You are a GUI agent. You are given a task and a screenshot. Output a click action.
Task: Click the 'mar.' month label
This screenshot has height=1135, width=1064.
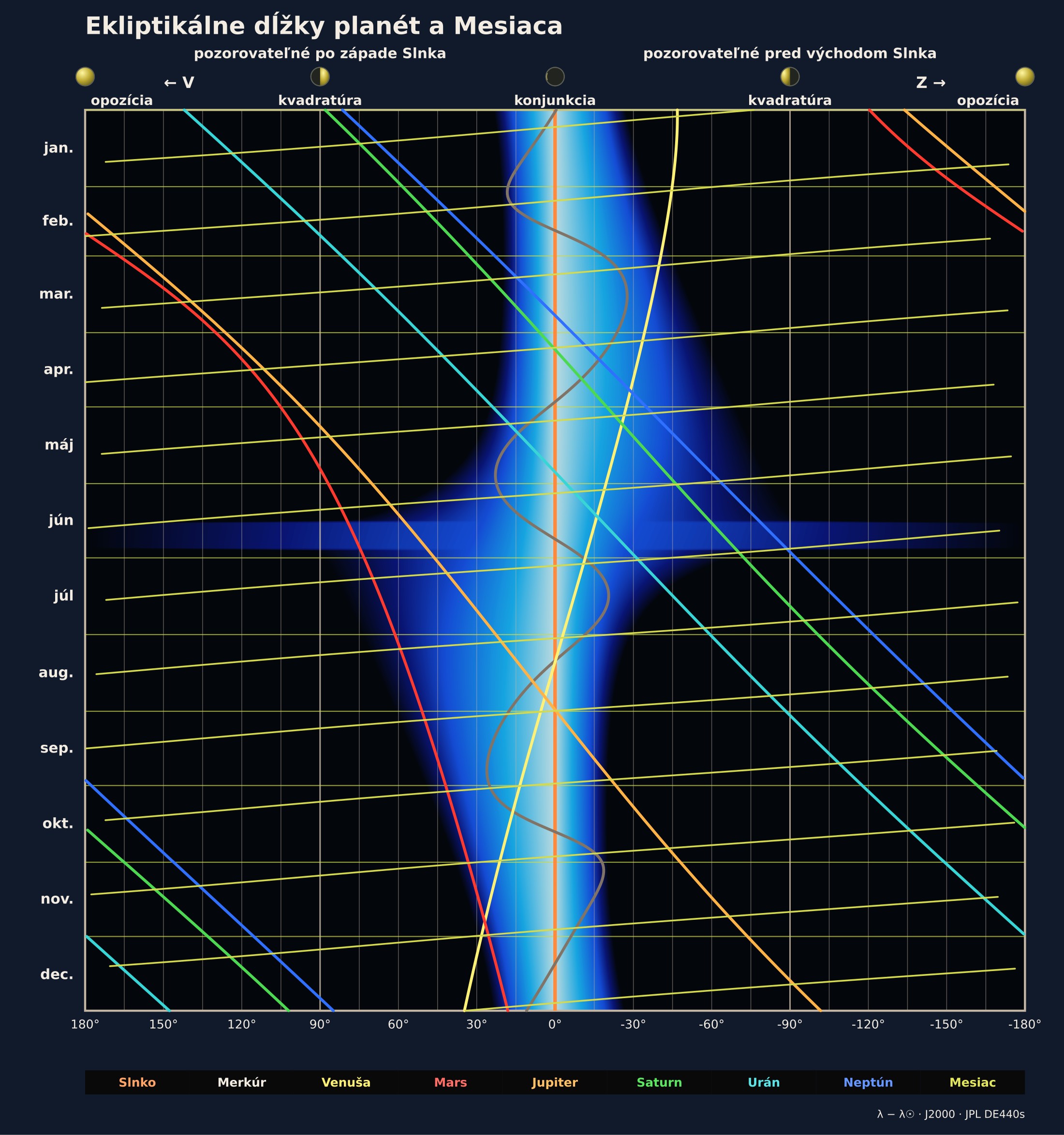click(x=56, y=295)
